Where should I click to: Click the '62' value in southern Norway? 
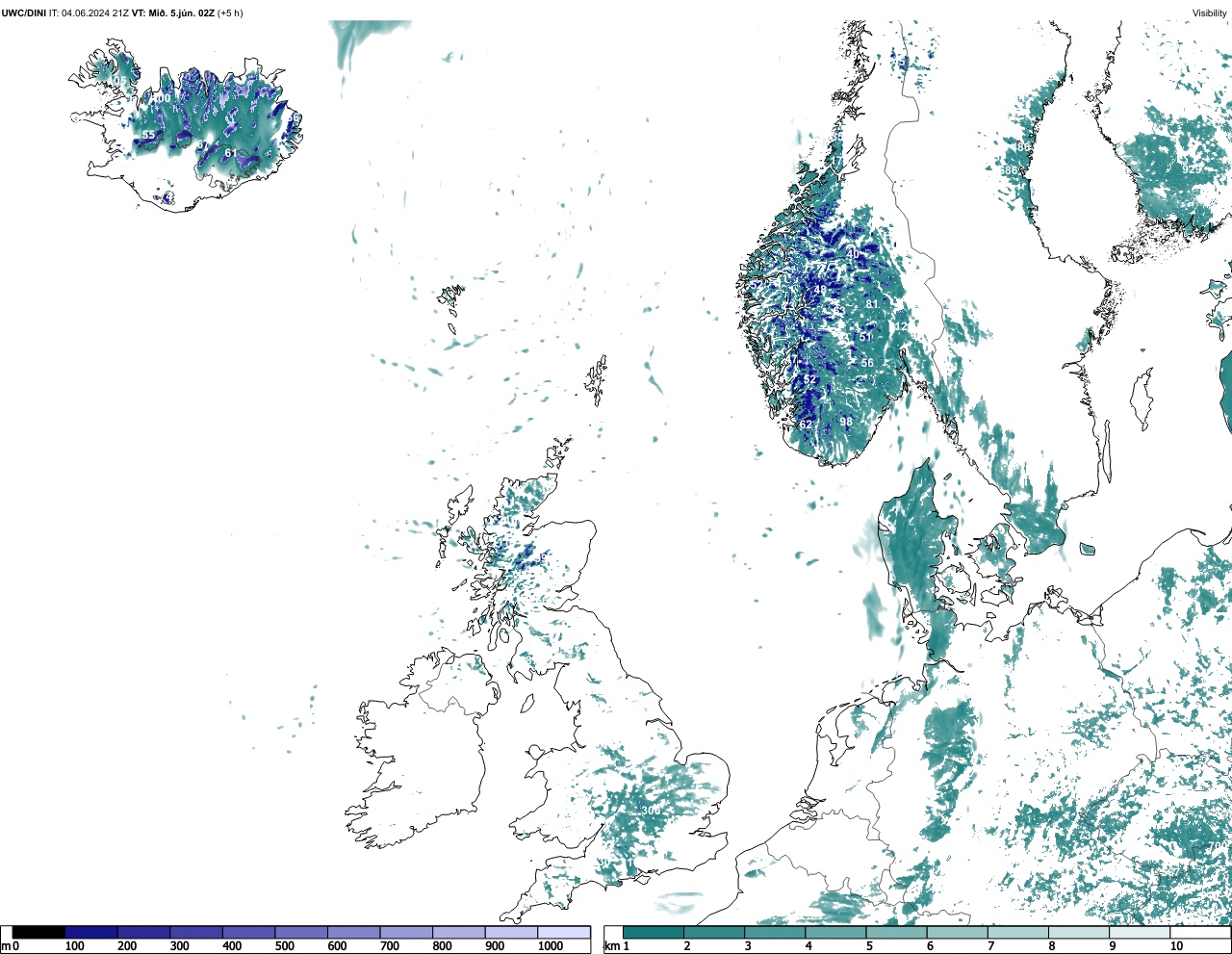point(806,425)
